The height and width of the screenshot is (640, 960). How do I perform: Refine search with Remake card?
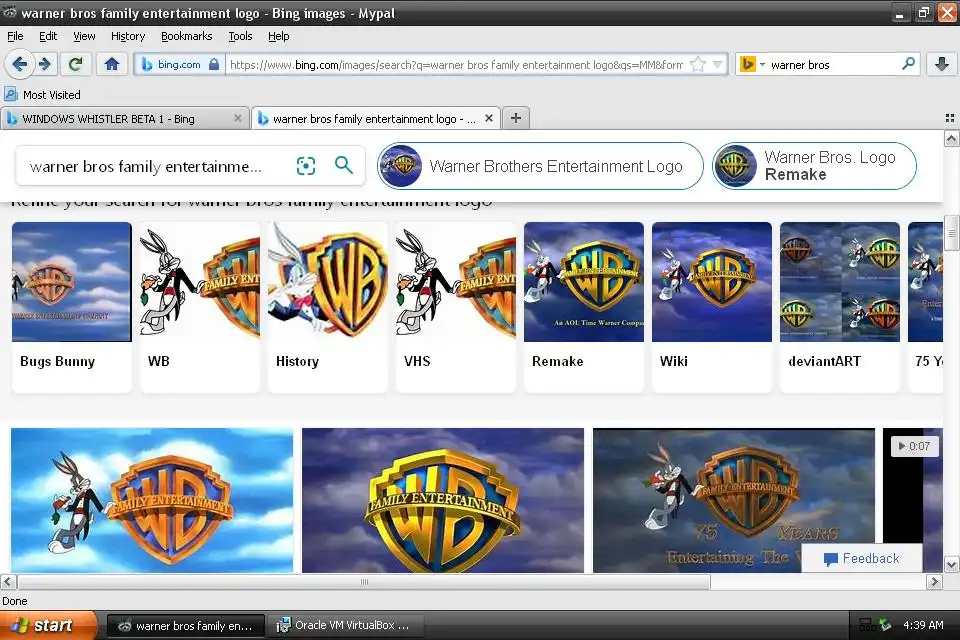click(583, 306)
